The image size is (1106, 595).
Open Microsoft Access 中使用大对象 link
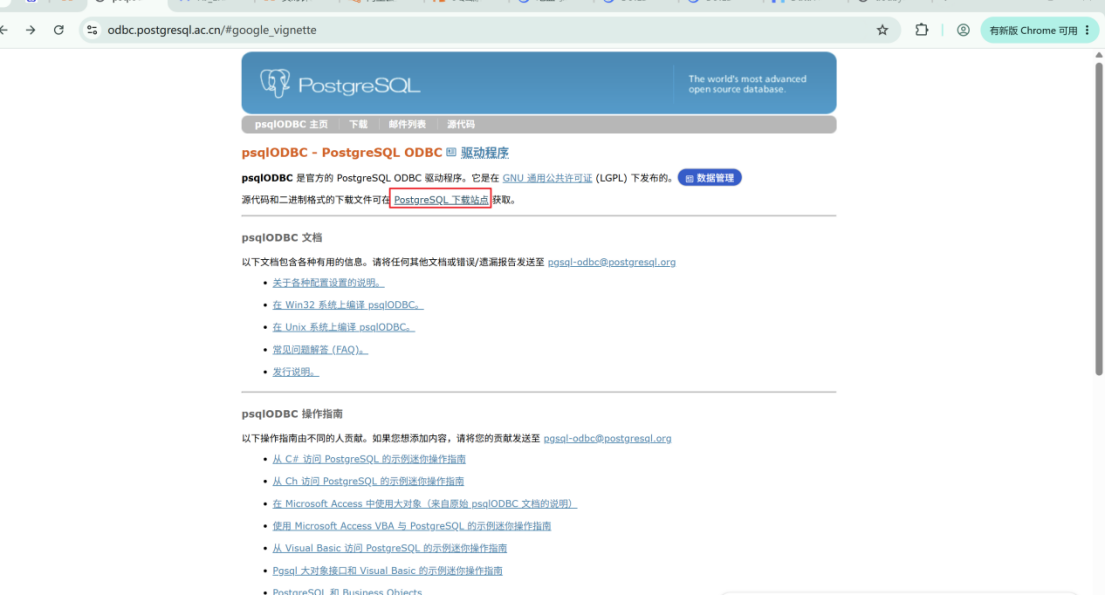tap(425, 504)
